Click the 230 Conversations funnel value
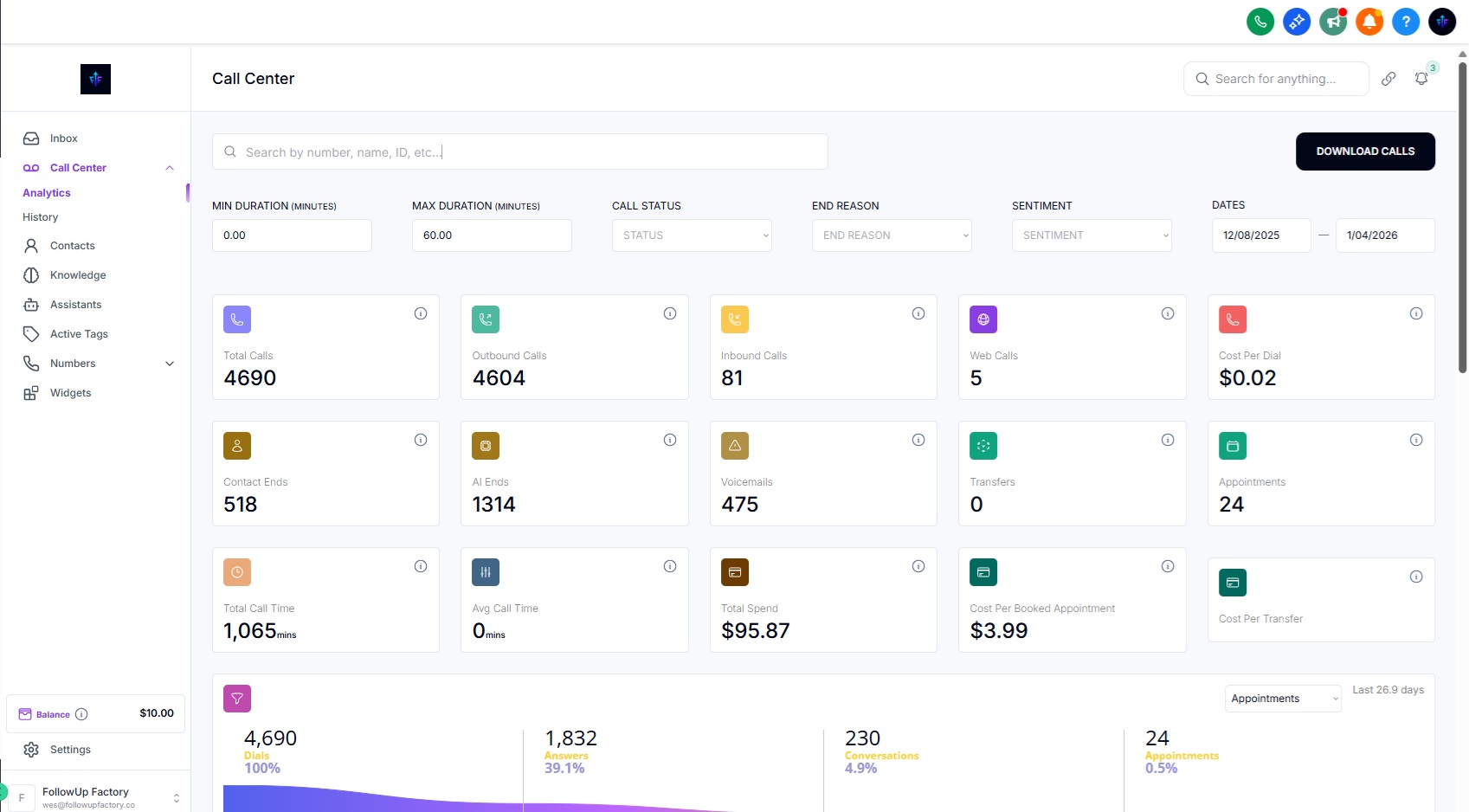The width and height of the screenshot is (1469, 812). [862, 738]
